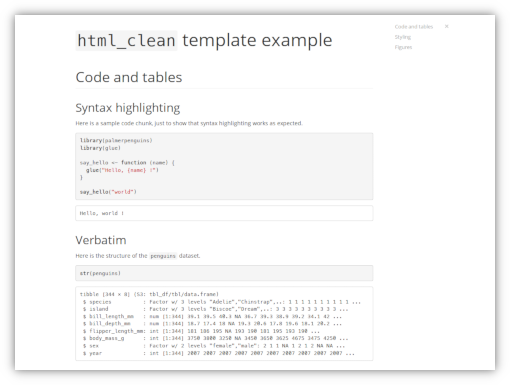The height and width of the screenshot is (385, 510).
Task: Click the '$ island' output row
Action: [x=215, y=309]
